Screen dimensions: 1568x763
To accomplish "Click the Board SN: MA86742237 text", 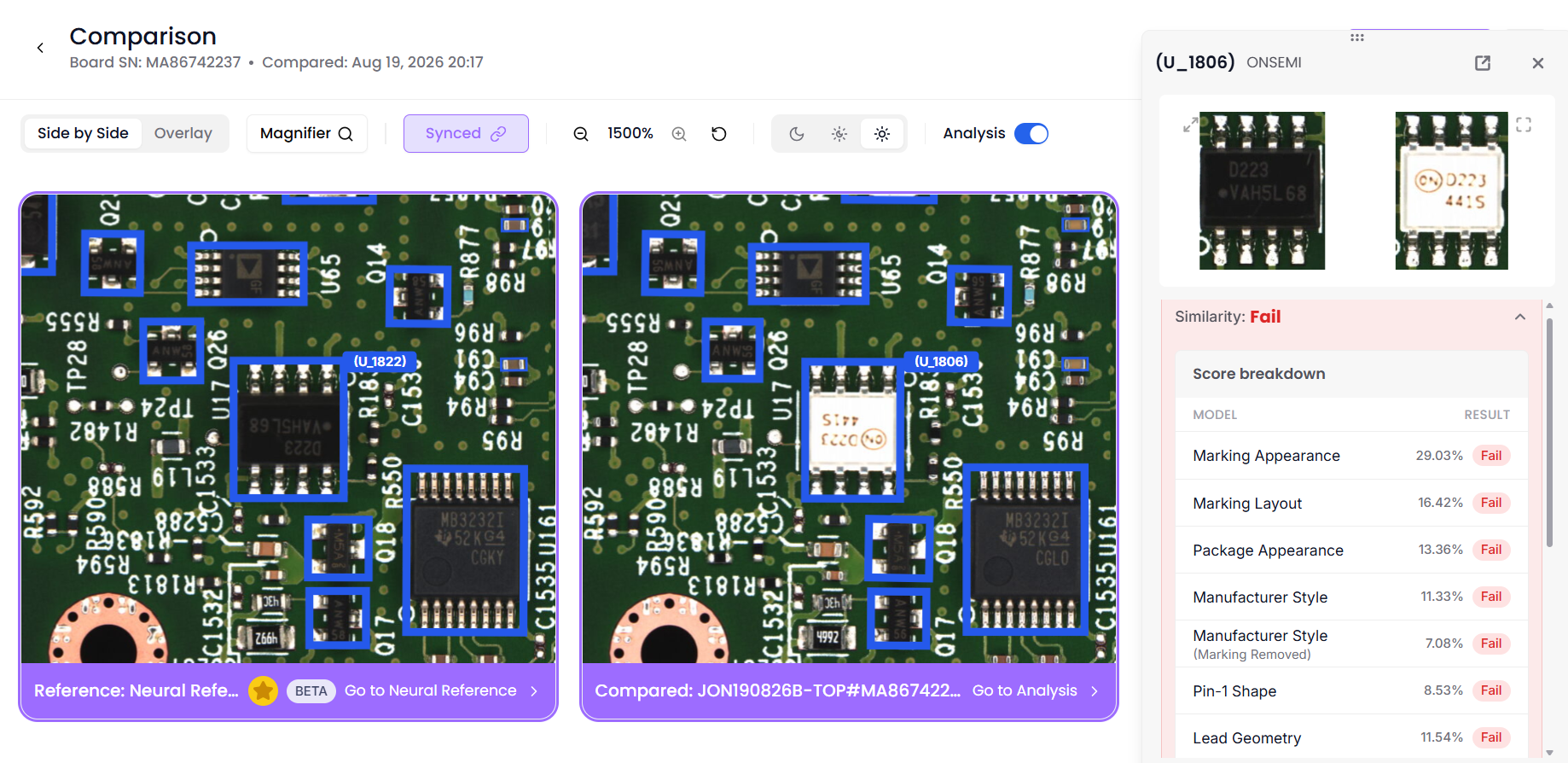I will [x=155, y=62].
